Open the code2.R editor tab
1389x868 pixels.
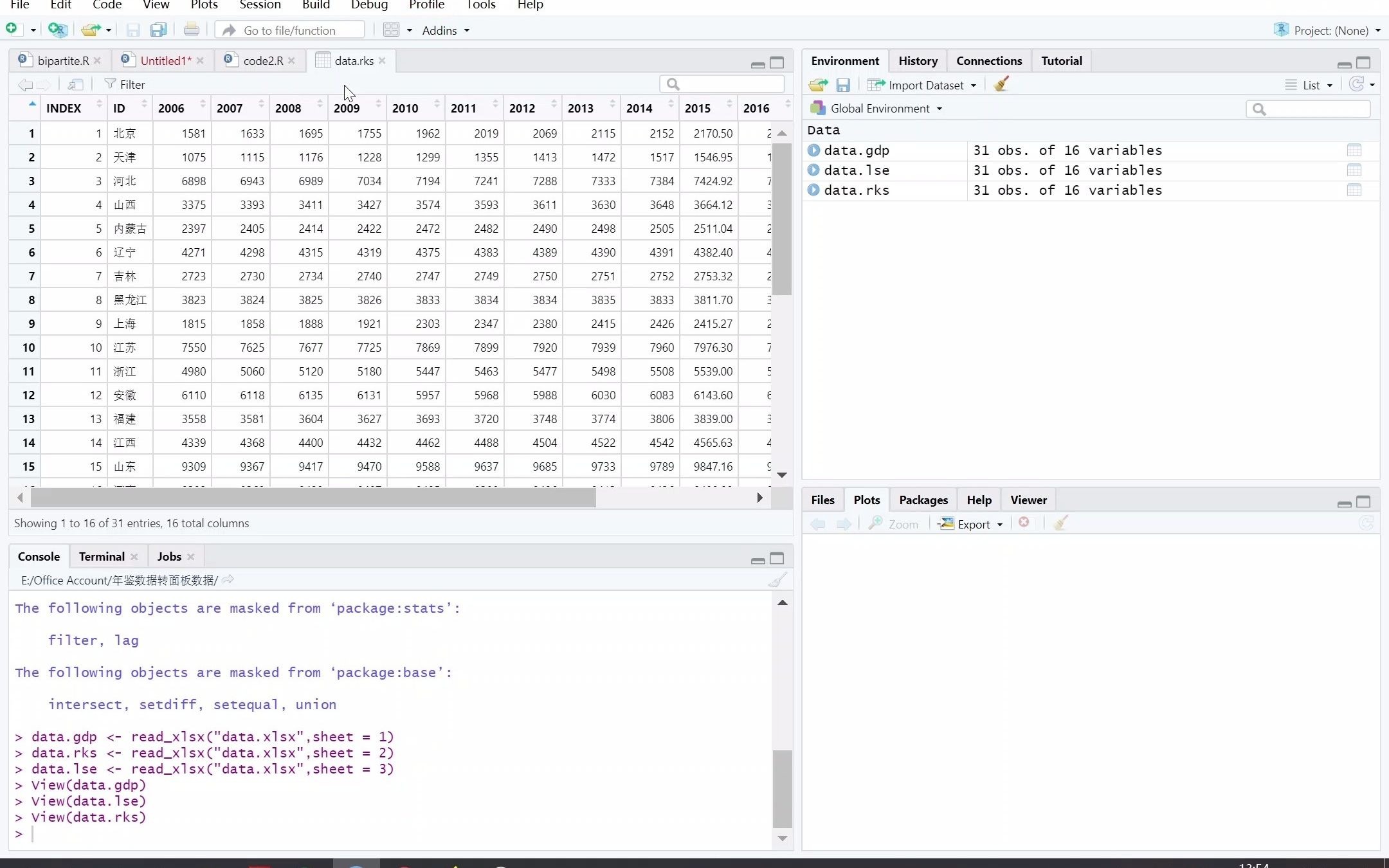tap(262, 61)
